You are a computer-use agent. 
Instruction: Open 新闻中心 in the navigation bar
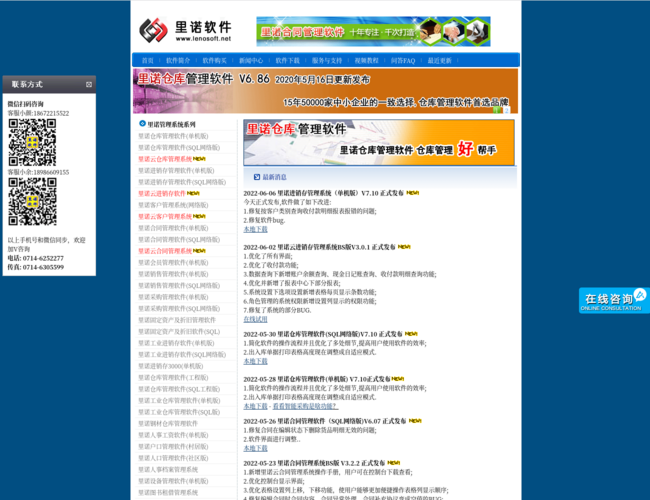point(251,61)
